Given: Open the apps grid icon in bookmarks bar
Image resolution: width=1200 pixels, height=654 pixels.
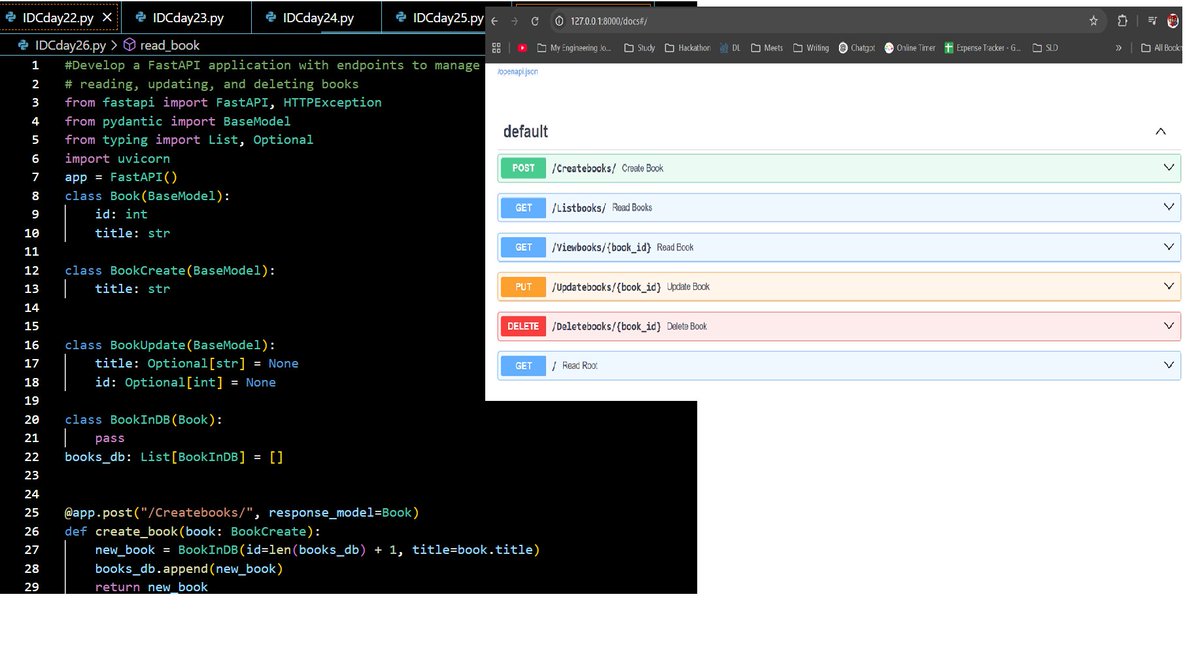Looking at the screenshot, I should pos(497,48).
